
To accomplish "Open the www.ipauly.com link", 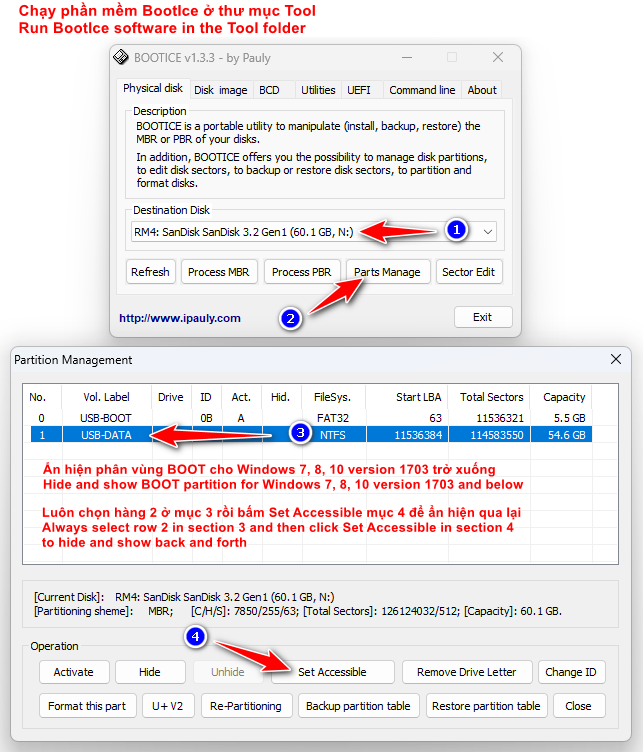I will click(x=180, y=318).
